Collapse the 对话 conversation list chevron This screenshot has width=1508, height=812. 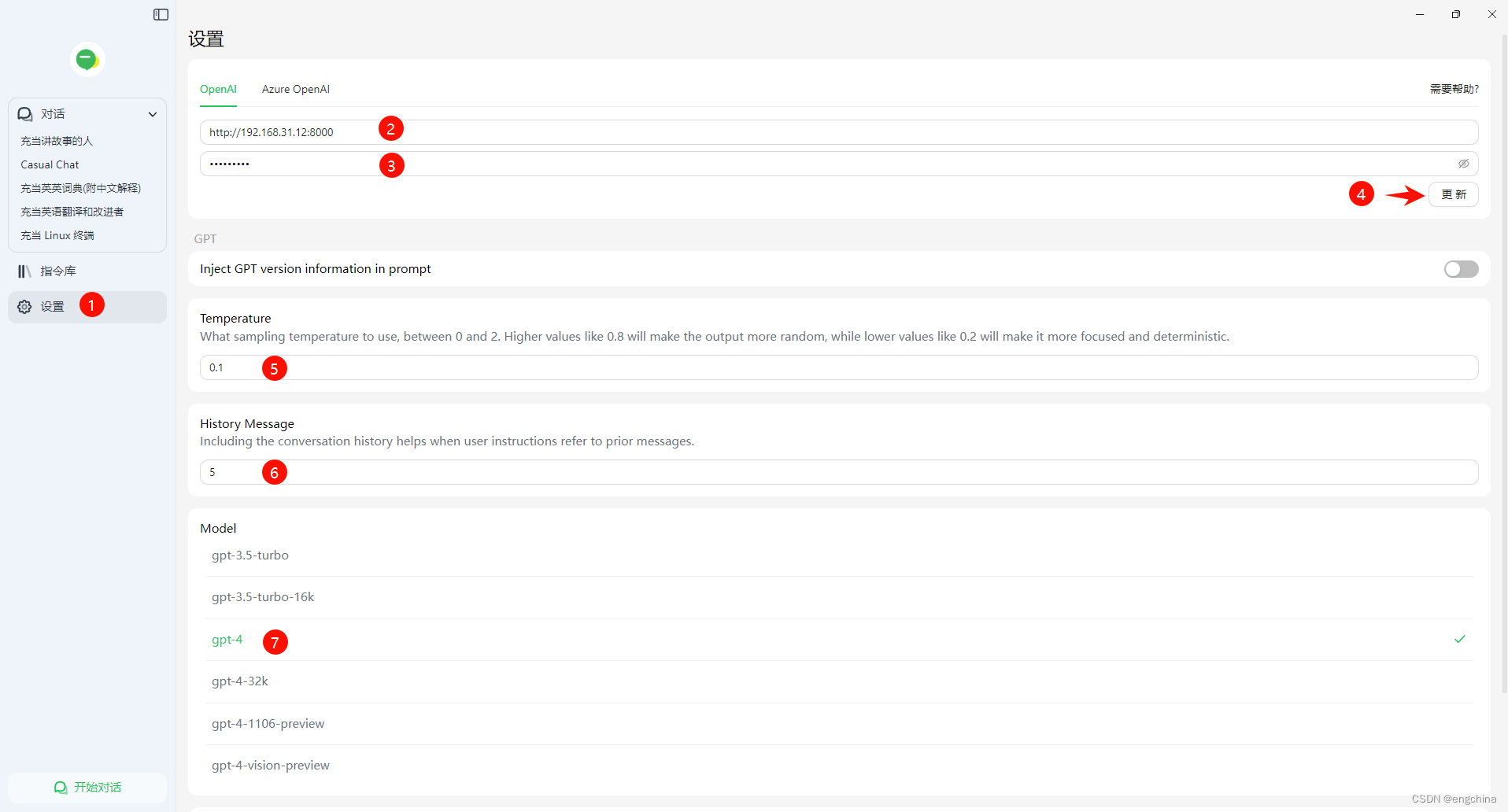point(153,114)
